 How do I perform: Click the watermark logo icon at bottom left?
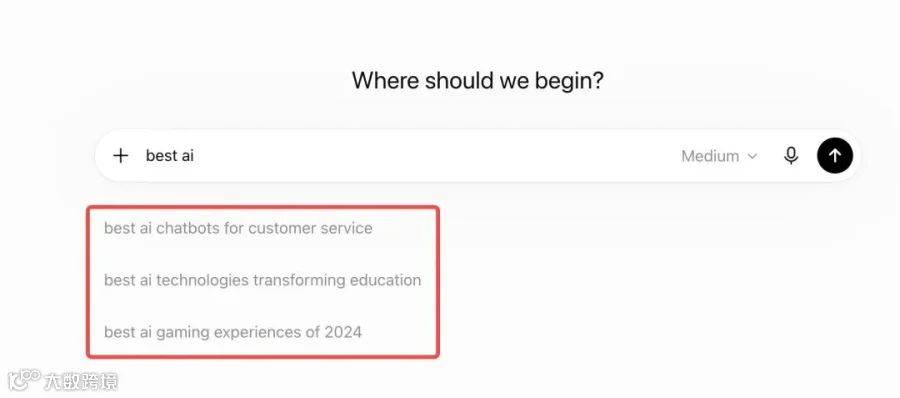click(24, 380)
